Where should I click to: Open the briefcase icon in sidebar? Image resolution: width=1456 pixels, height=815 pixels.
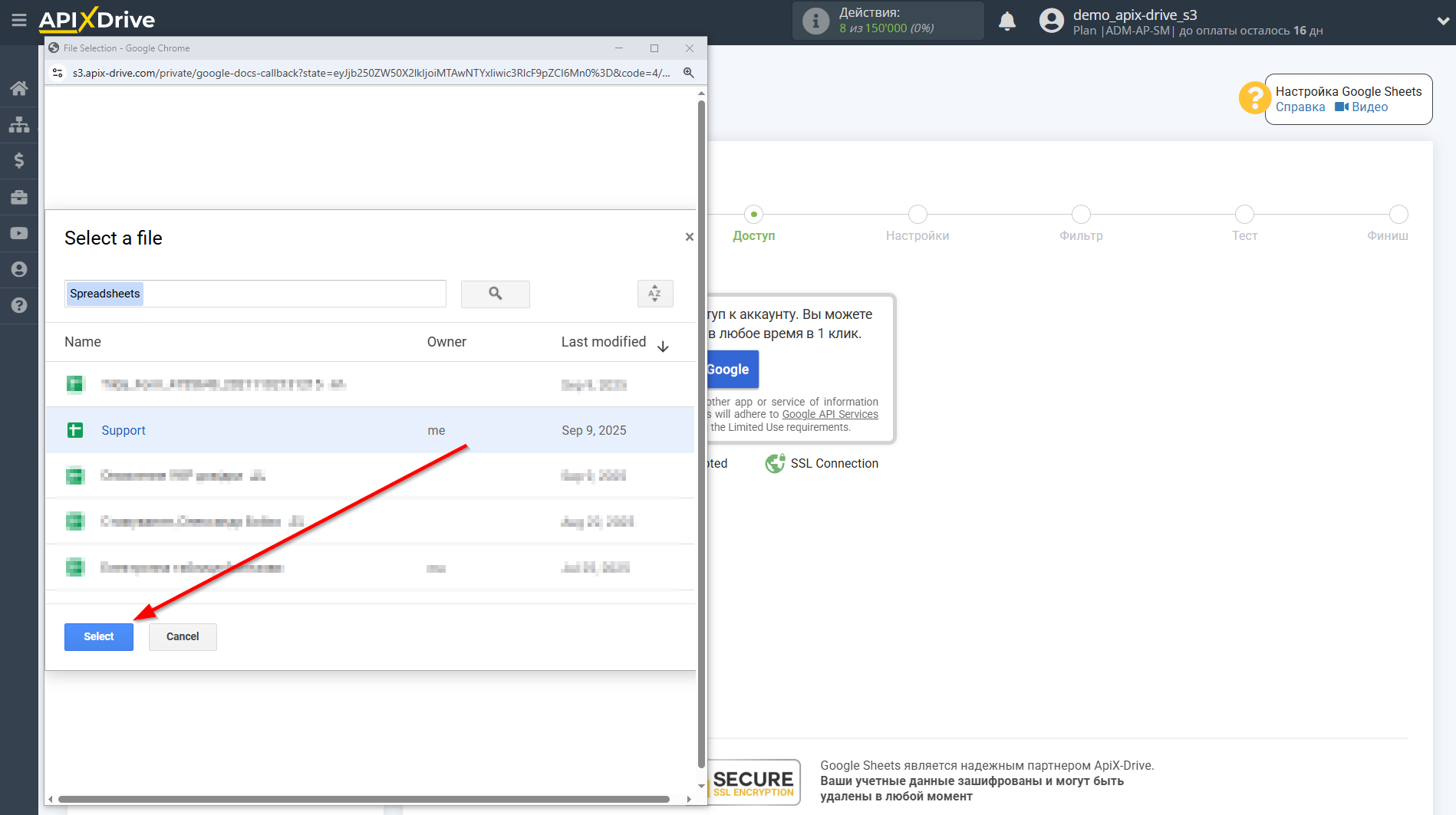coord(19,197)
